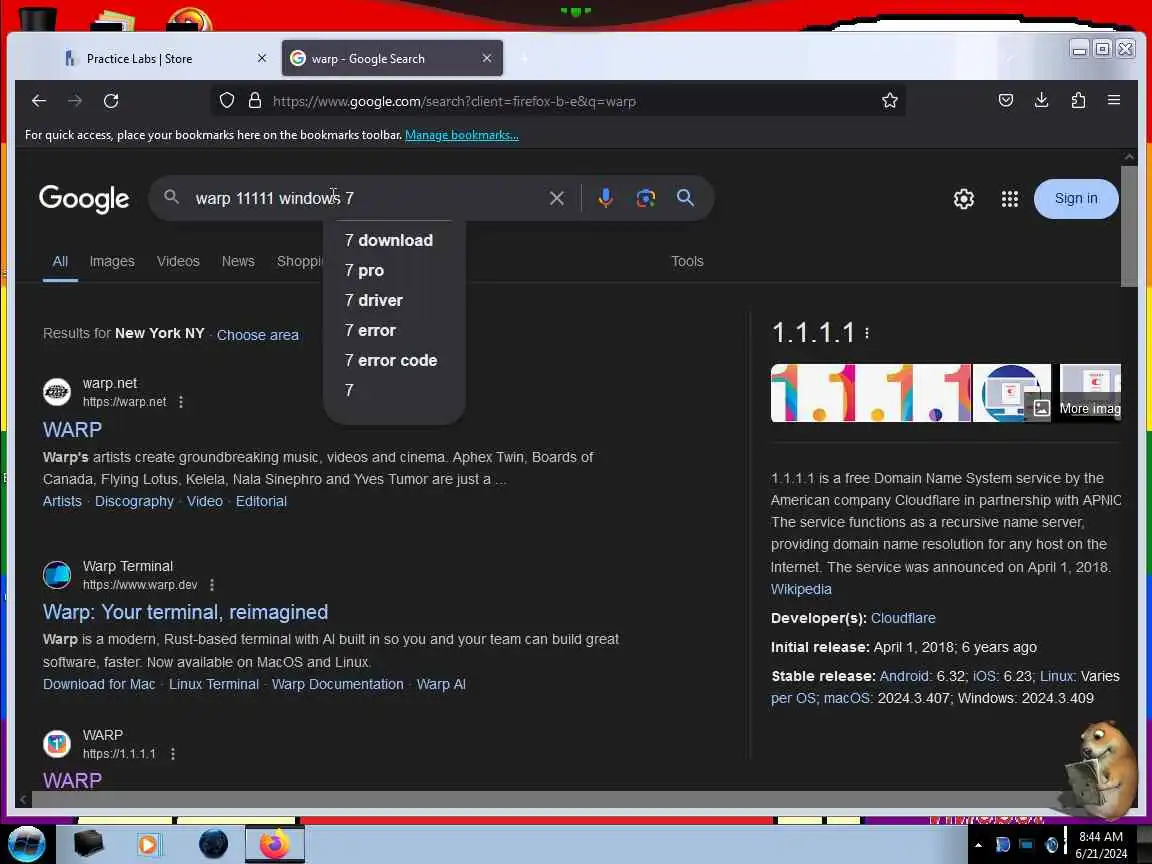Choose the '7 error' suggestion
This screenshot has width=1152, height=864.
click(x=395, y=331)
